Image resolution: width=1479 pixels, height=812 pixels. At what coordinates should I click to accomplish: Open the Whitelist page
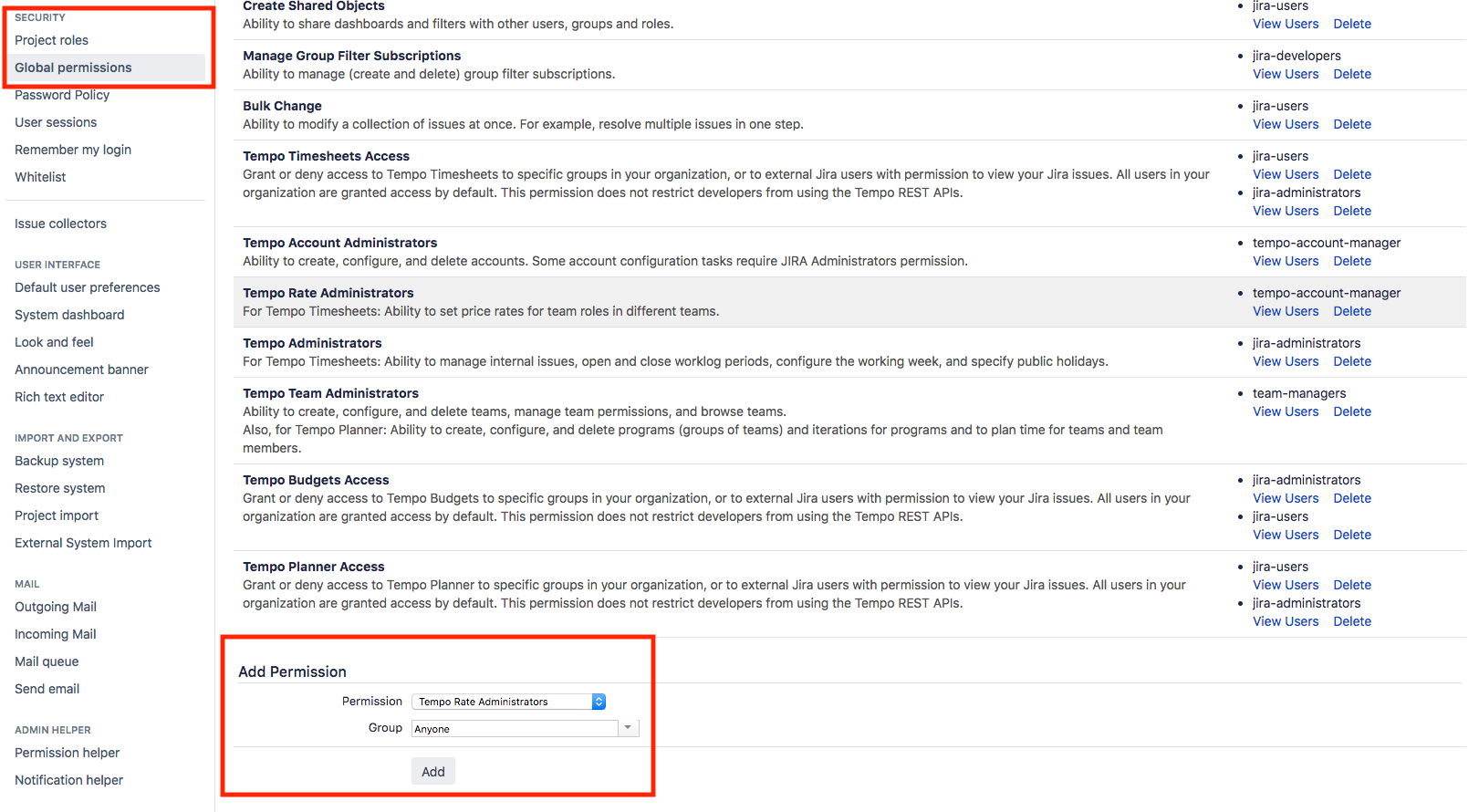tap(40, 177)
